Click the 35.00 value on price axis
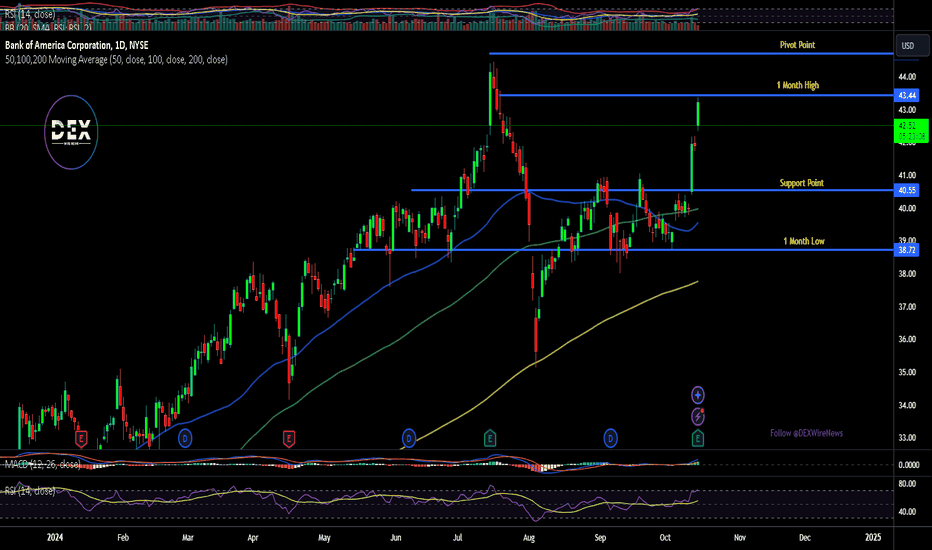 click(907, 372)
